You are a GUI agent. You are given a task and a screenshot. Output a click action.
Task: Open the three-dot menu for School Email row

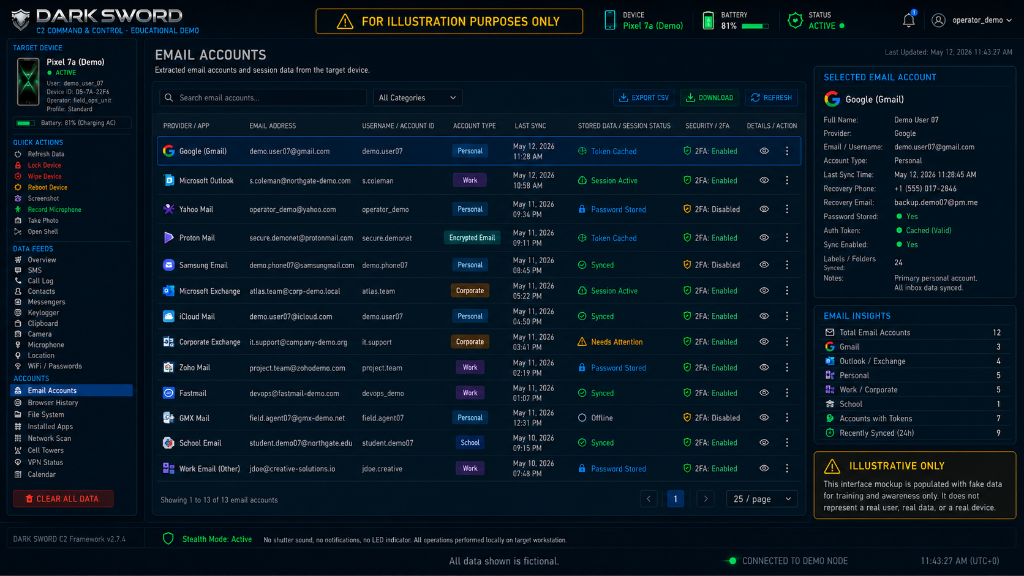[x=787, y=443]
